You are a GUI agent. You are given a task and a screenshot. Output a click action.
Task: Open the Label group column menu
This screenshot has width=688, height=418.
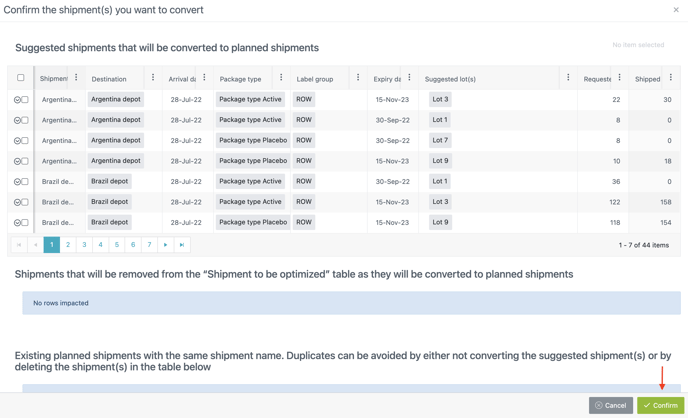(358, 78)
